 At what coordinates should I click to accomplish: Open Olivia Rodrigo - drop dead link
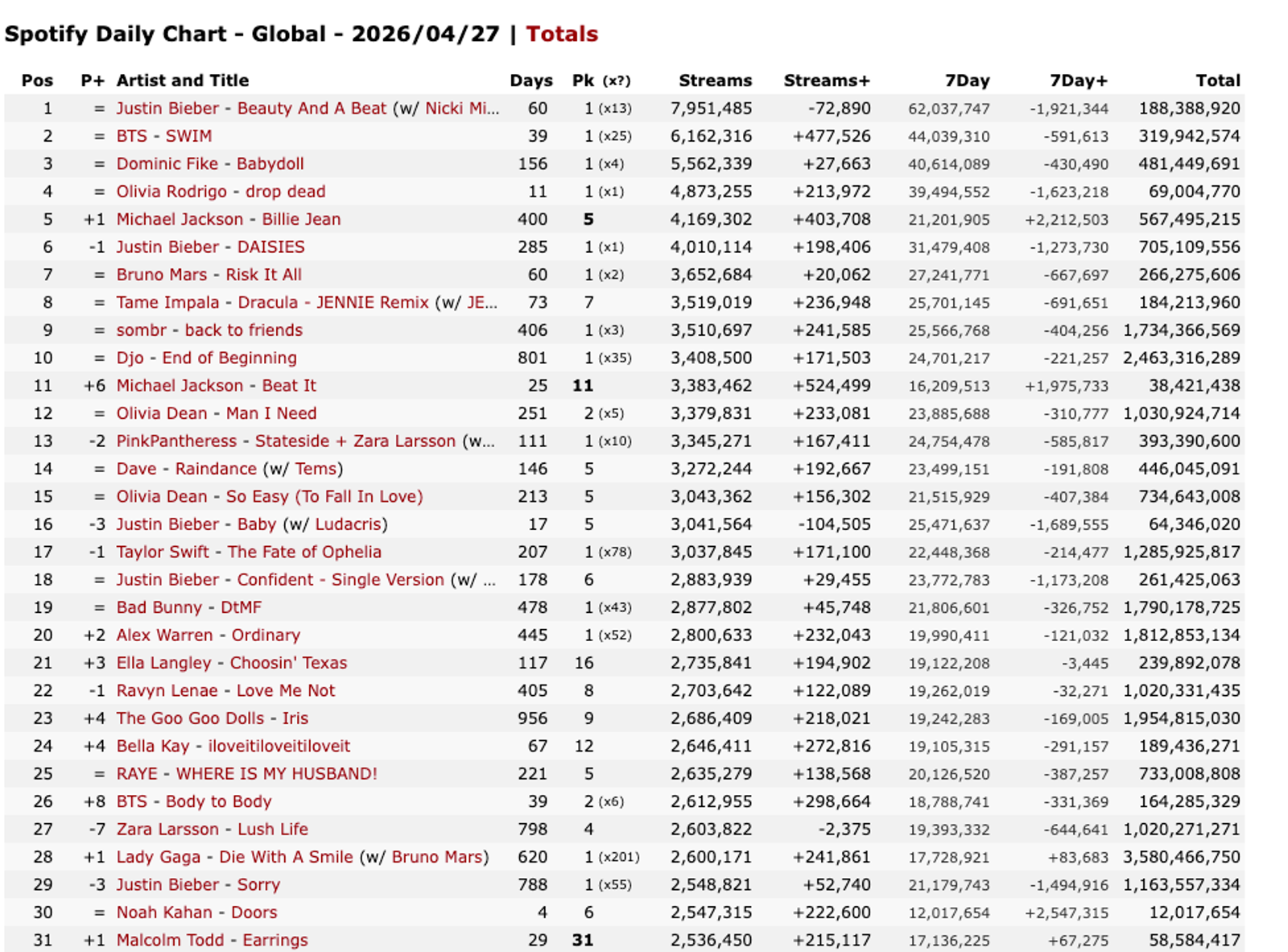point(221,192)
